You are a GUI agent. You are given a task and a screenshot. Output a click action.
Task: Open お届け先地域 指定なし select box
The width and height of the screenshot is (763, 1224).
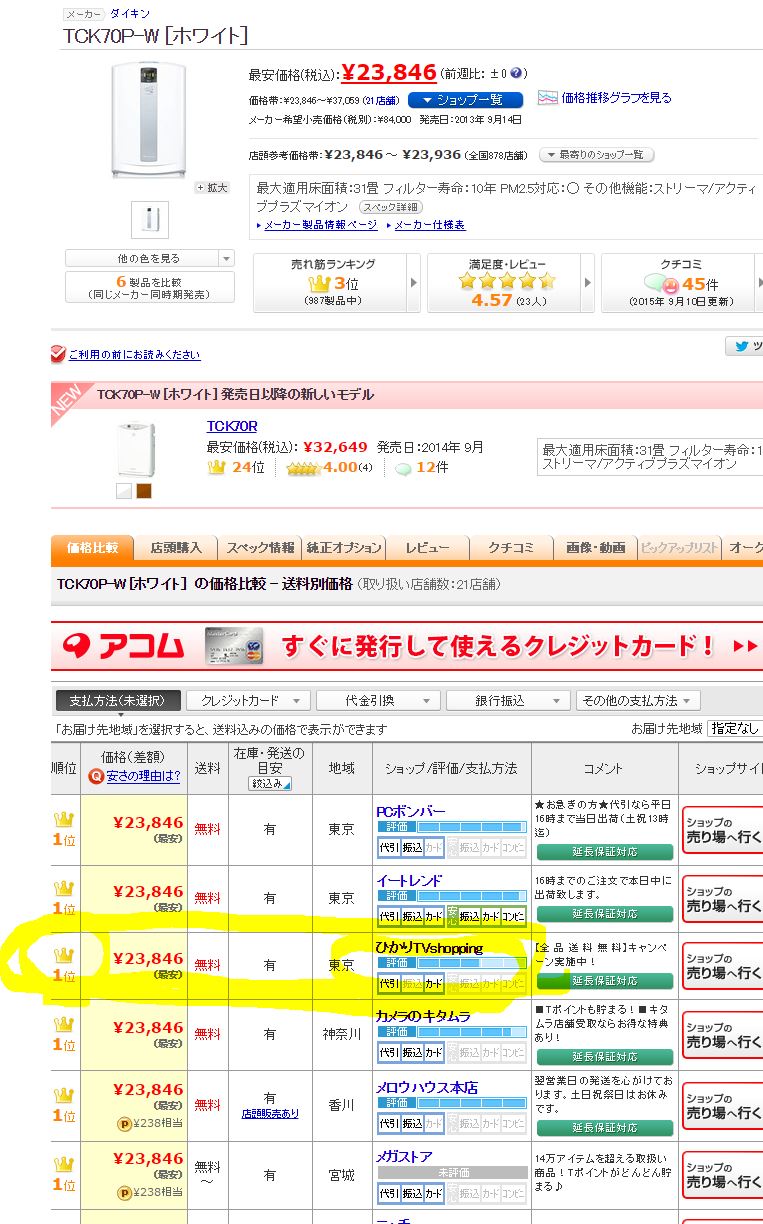pos(734,729)
